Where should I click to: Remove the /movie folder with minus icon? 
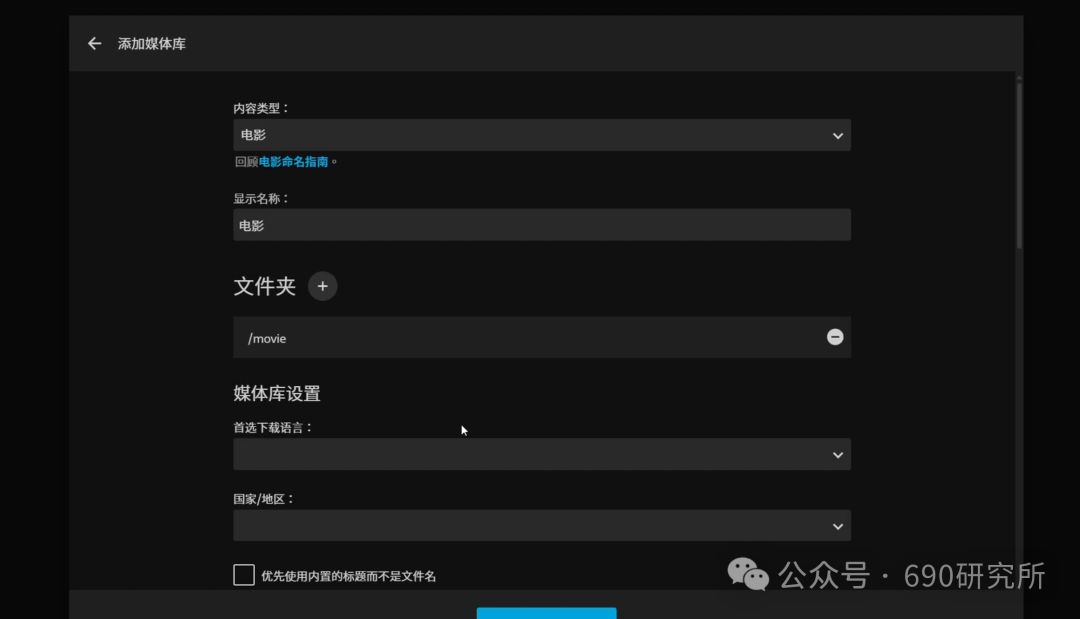tap(835, 337)
